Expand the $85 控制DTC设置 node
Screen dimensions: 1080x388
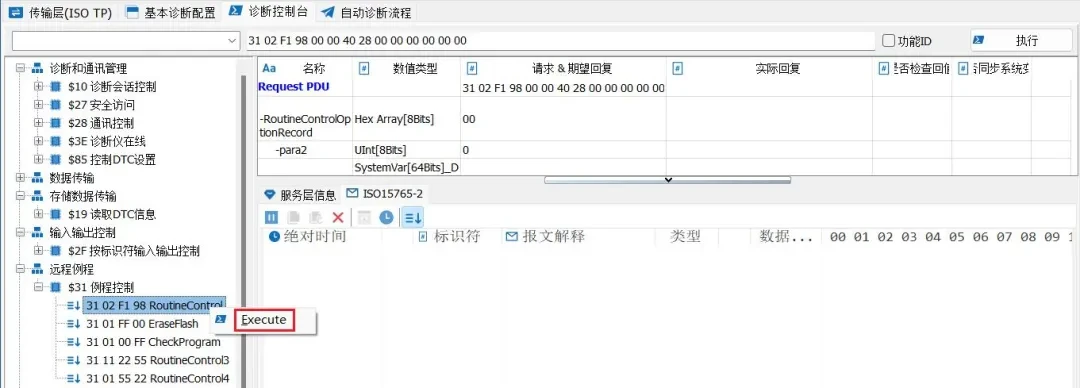coord(39,160)
